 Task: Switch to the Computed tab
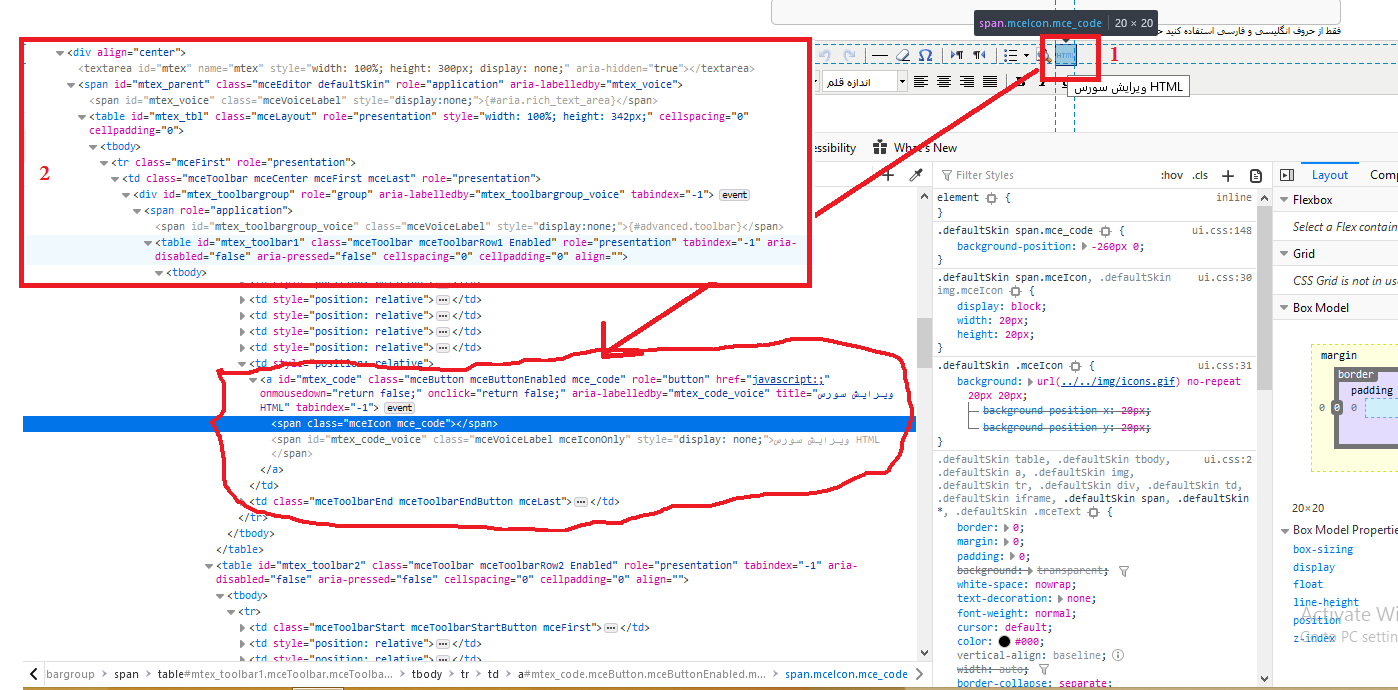tap(1386, 174)
